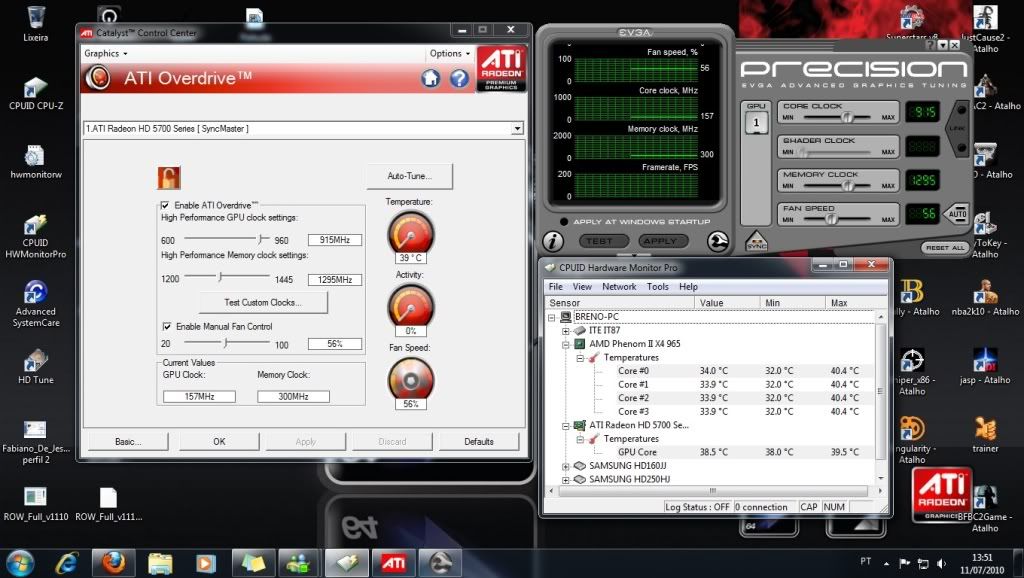Open Fabiano_De_Jes perfil 2 desktop file
Image resolution: width=1024 pixels, height=578 pixels.
pos(36,442)
